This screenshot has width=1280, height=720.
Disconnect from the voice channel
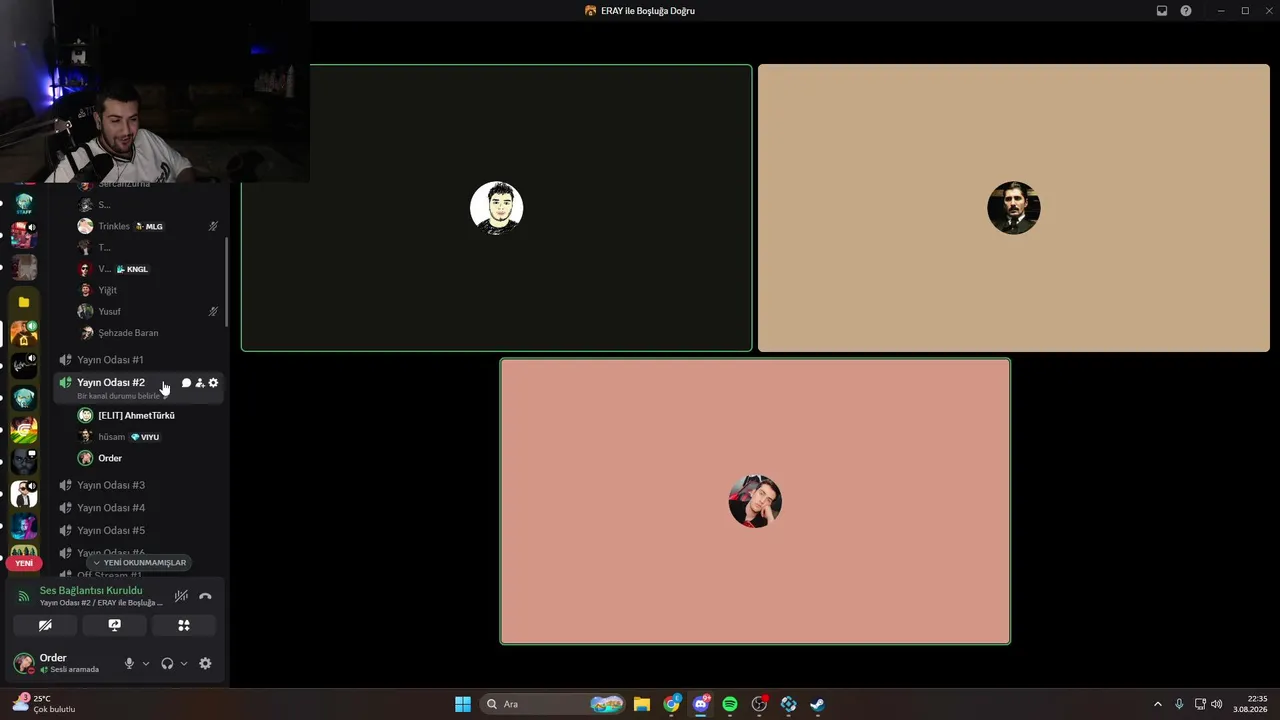[205, 596]
